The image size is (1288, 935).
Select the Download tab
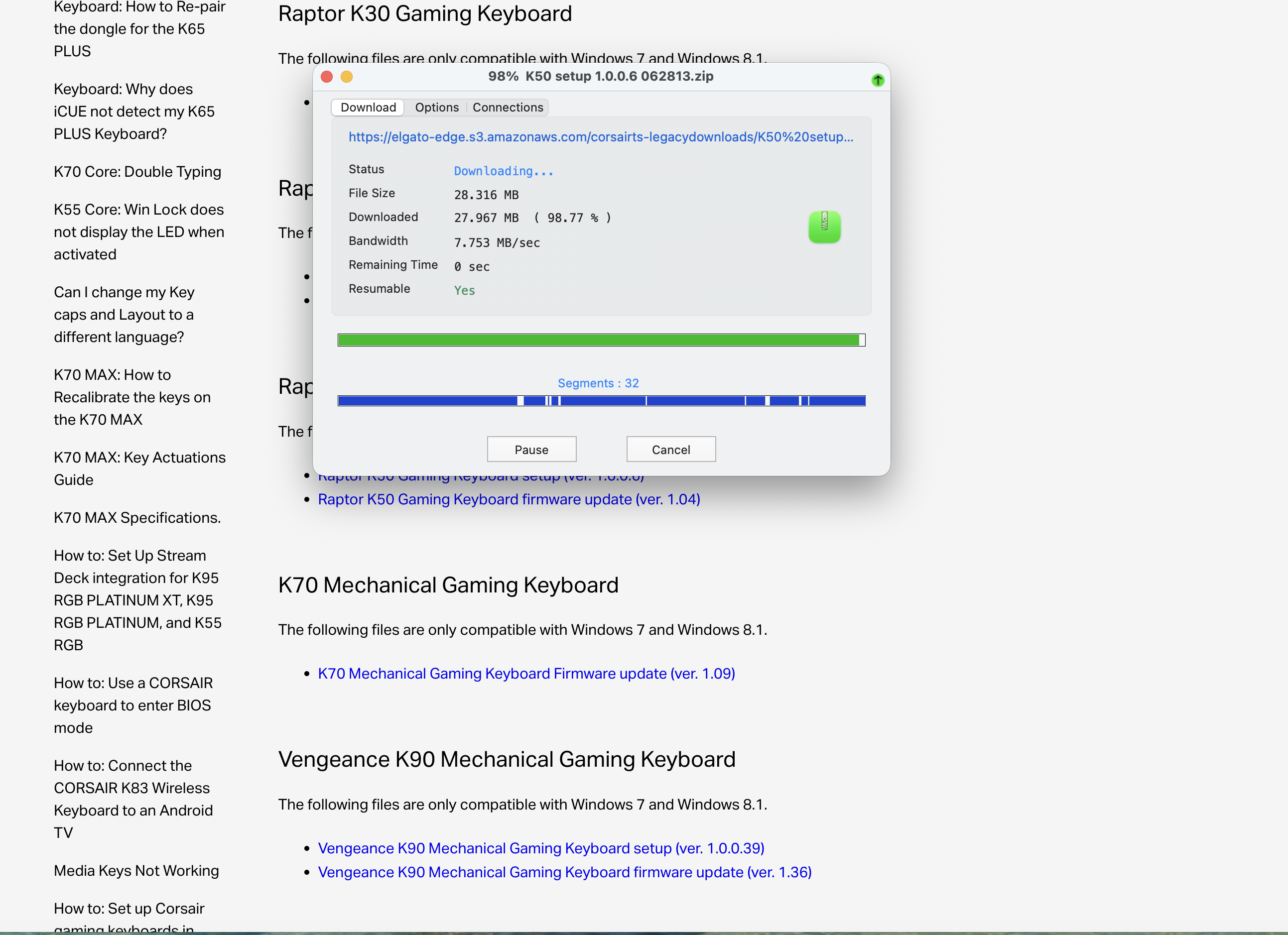368,108
